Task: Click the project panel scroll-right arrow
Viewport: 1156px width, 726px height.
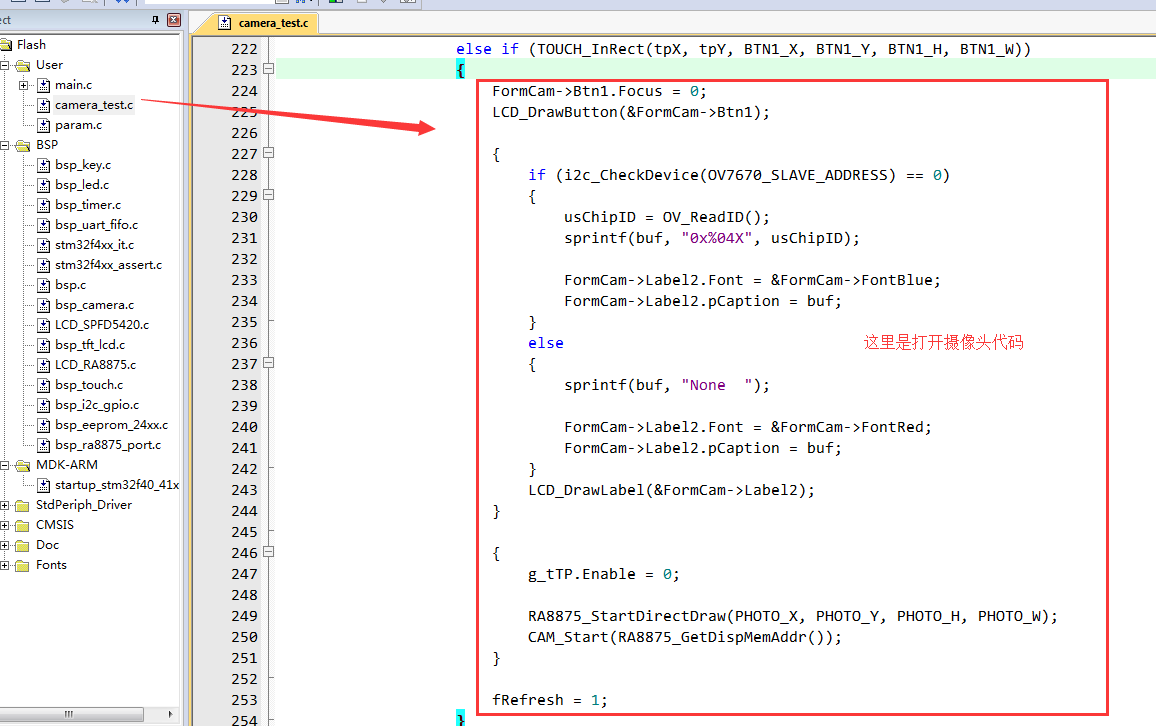Action: [x=170, y=714]
